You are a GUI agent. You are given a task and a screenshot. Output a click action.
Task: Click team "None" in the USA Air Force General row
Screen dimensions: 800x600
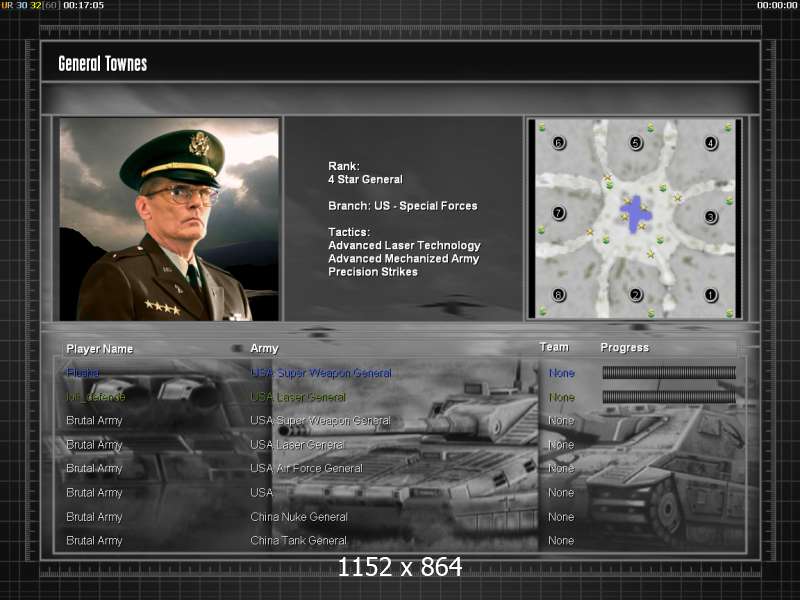561,468
